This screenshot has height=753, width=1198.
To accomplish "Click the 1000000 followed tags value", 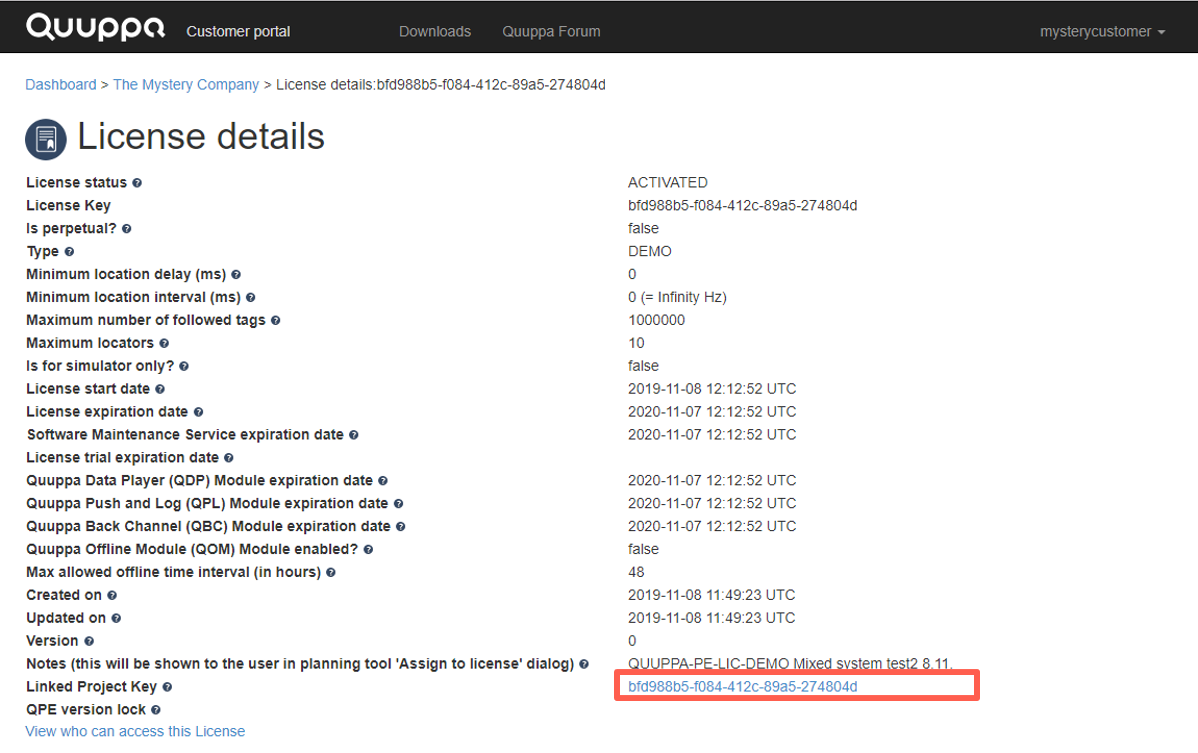I will click(x=656, y=320).
